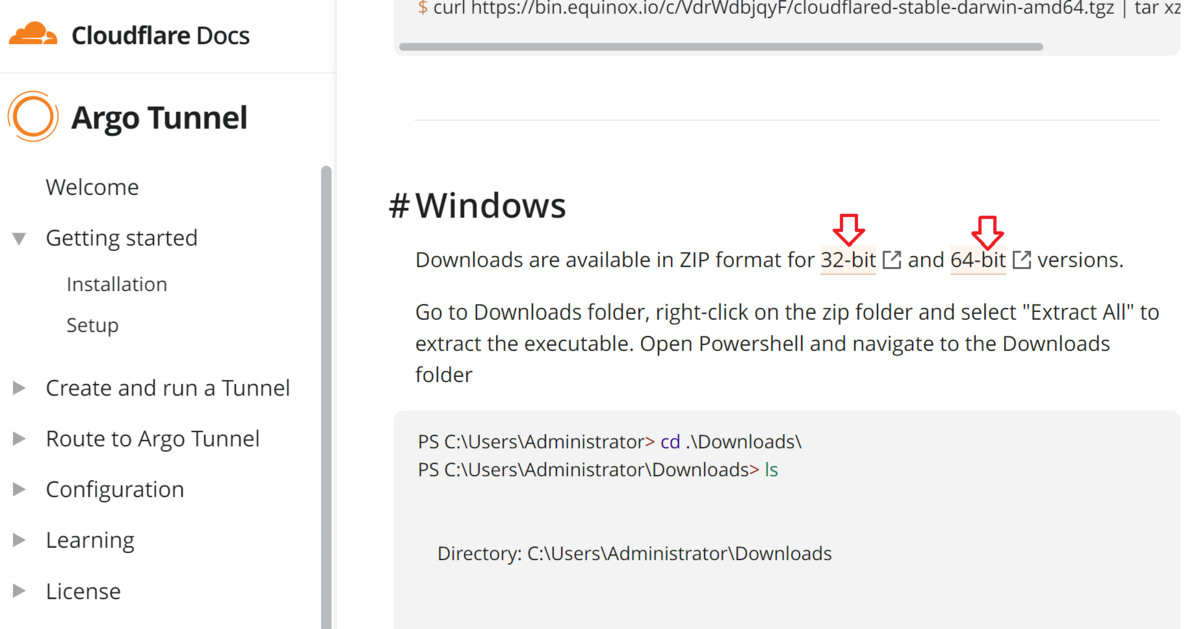Click the # anchor next to Windows heading
This screenshot has height=629, width=1200.
(x=399, y=206)
